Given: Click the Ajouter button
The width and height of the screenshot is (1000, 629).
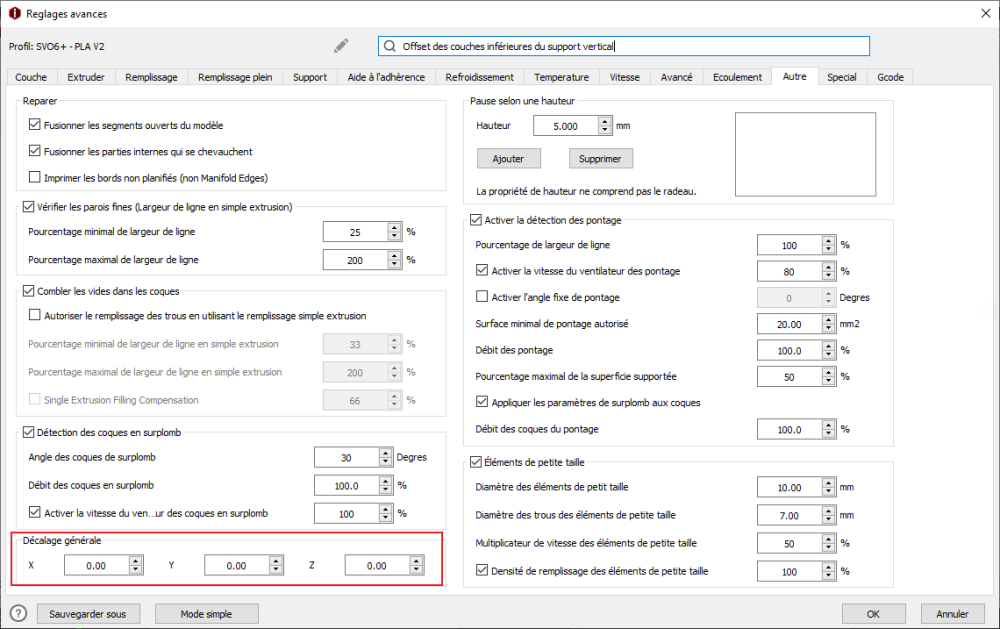Looking at the screenshot, I should (x=508, y=158).
